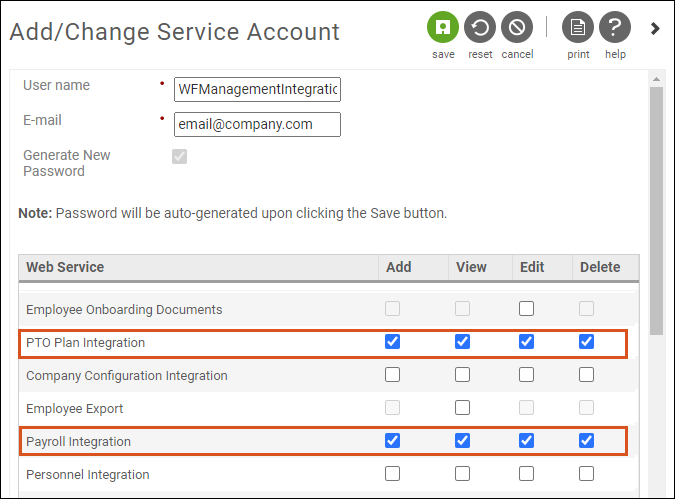Click the green save icon
This screenshot has width=675, height=499.
(x=443, y=28)
